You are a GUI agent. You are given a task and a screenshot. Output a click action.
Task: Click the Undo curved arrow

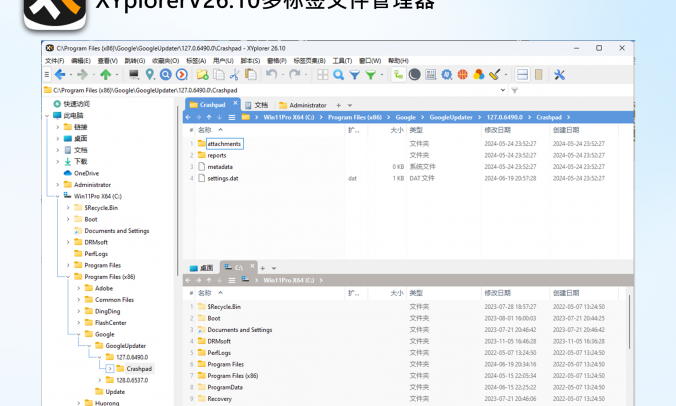pos(271,75)
